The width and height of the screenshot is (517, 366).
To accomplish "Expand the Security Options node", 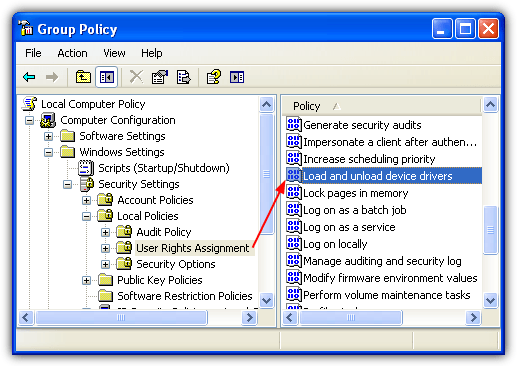I will (105, 264).
